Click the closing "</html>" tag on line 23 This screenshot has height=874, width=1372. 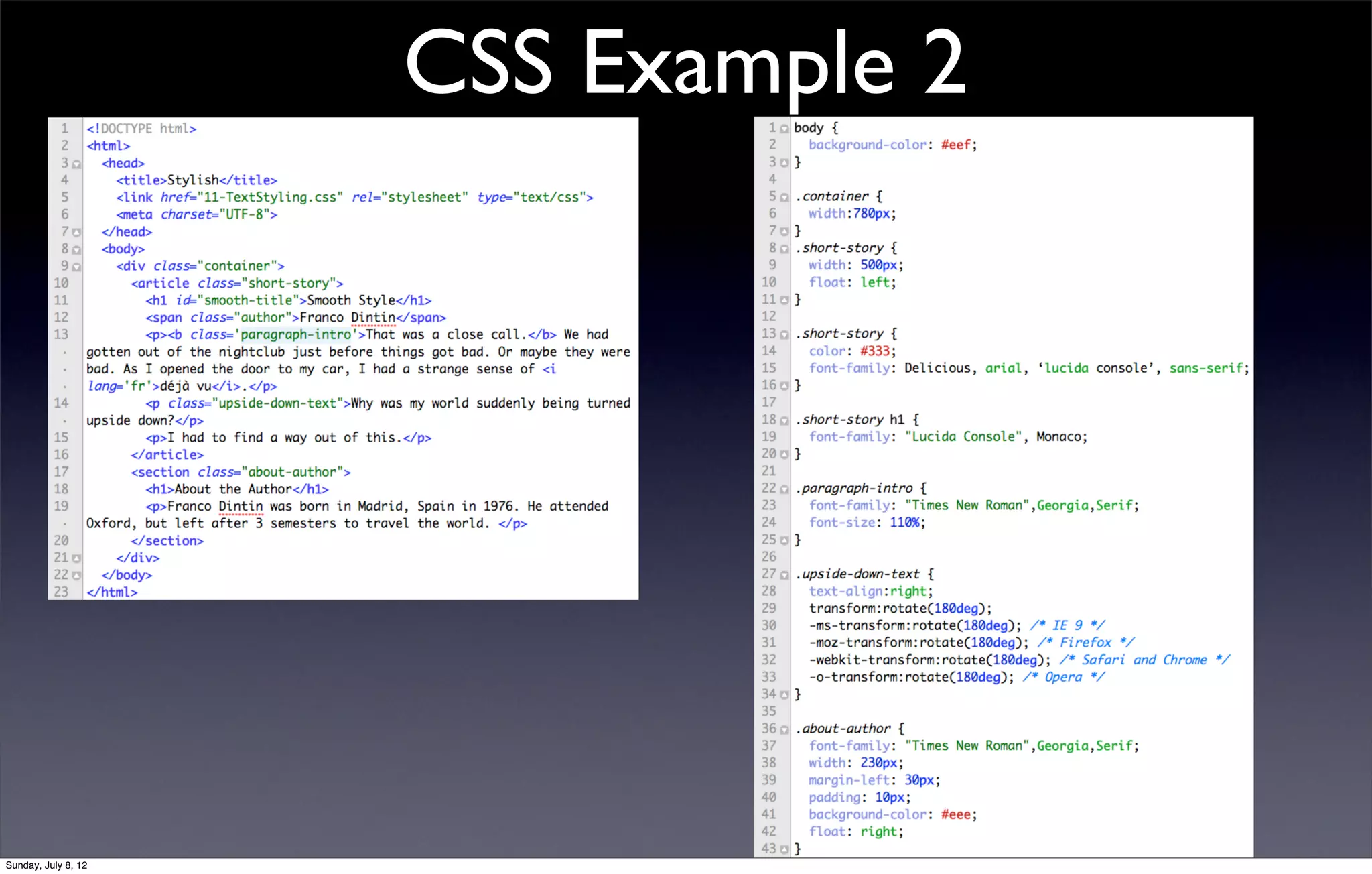112,592
